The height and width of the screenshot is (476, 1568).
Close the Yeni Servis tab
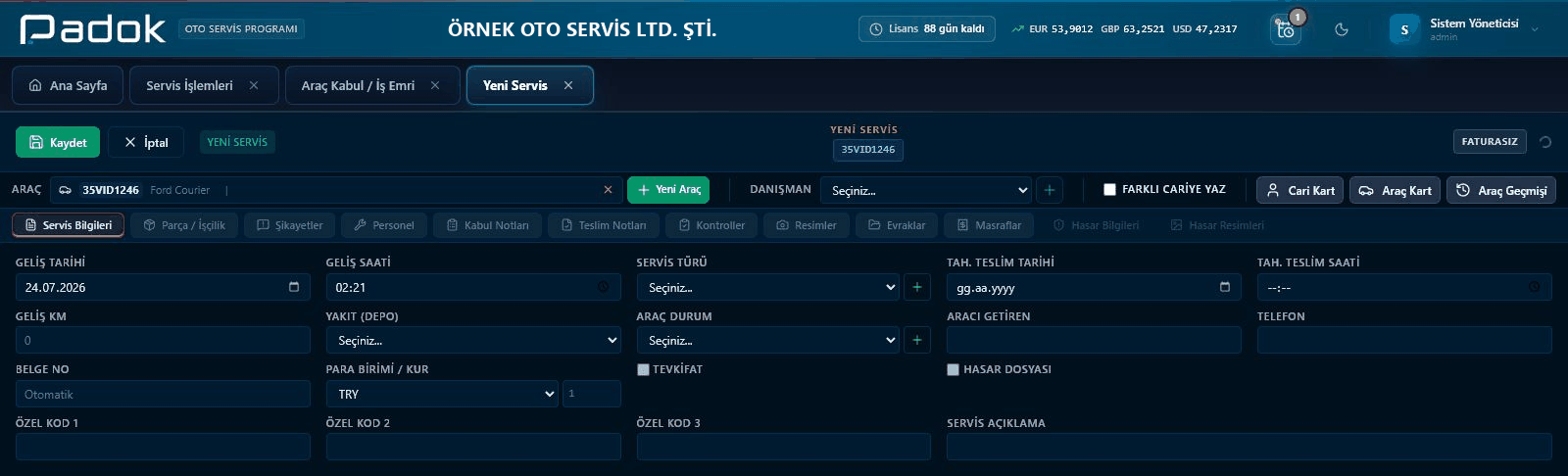pos(568,85)
